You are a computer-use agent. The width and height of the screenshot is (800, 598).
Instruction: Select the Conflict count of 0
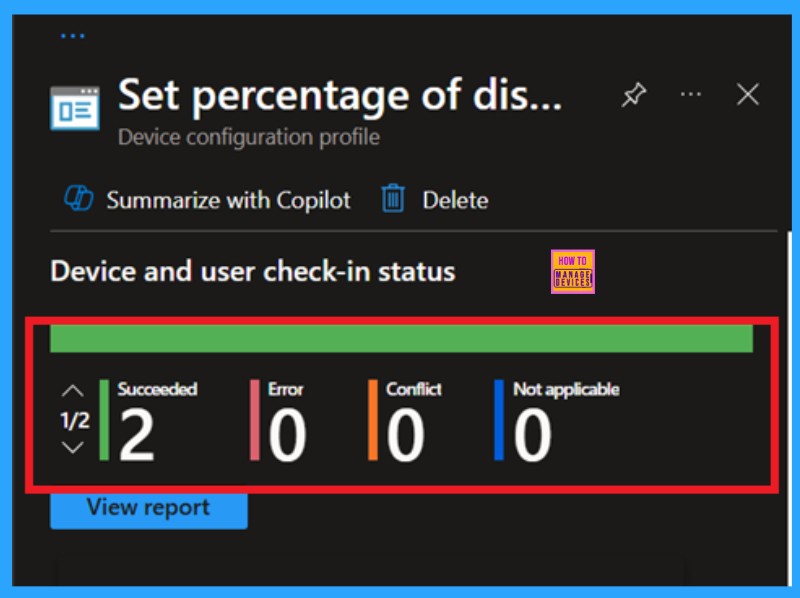pos(405,437)
